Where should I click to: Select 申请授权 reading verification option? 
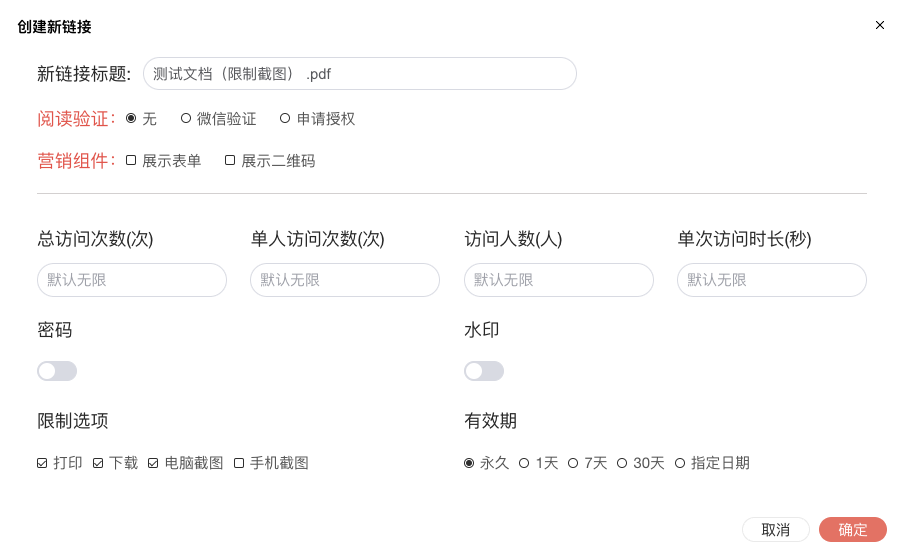pos(285,119)
